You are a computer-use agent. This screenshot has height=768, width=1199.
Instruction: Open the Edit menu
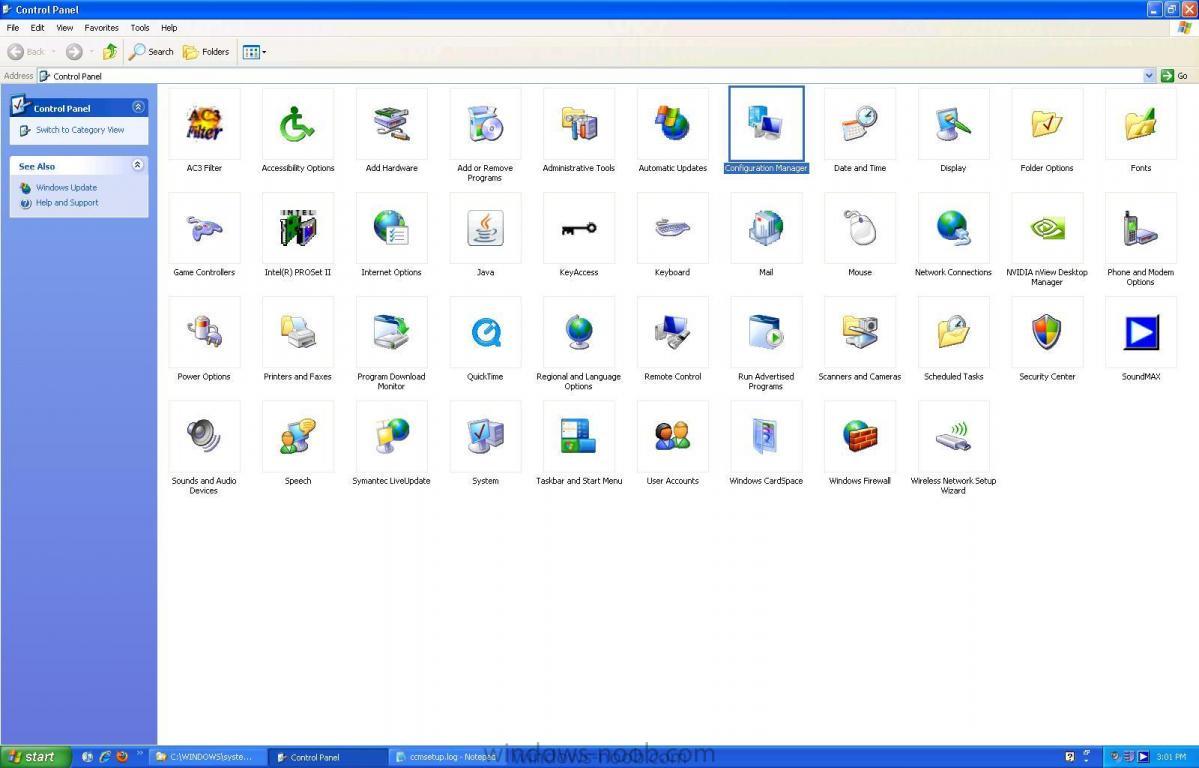pos(37,28)
